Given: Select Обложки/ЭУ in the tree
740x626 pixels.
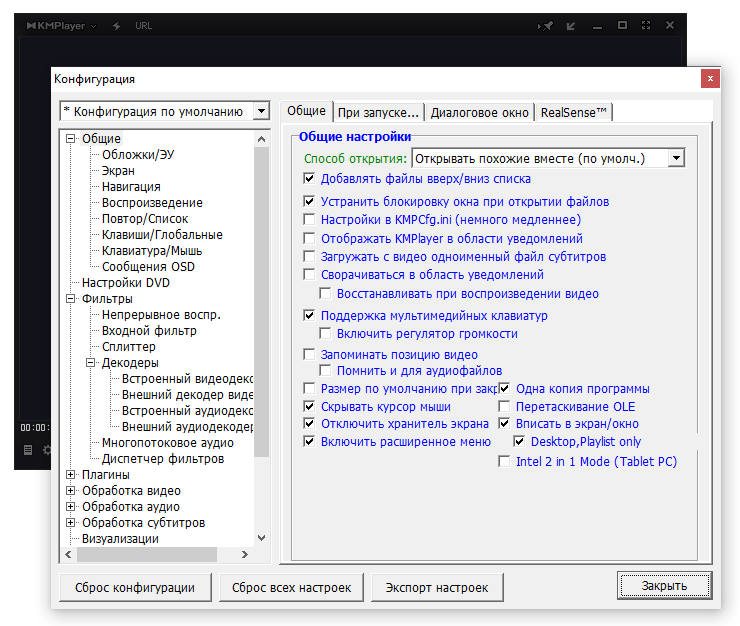Looking at the screenshot, I should coord(138,155).
